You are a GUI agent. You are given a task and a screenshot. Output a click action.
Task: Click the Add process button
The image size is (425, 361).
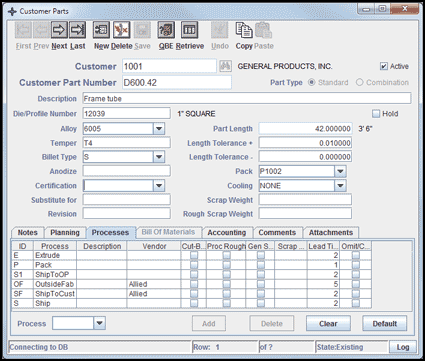click(209, 323)
